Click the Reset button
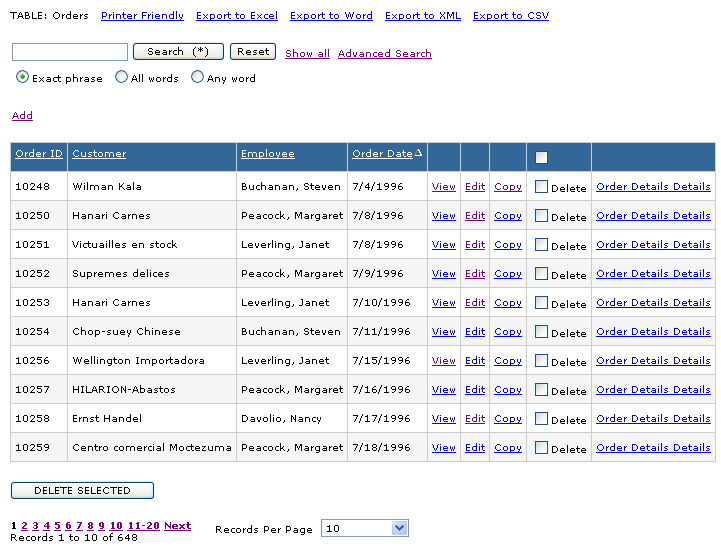The height and width of the screenshot is (556, 721). 253,52
